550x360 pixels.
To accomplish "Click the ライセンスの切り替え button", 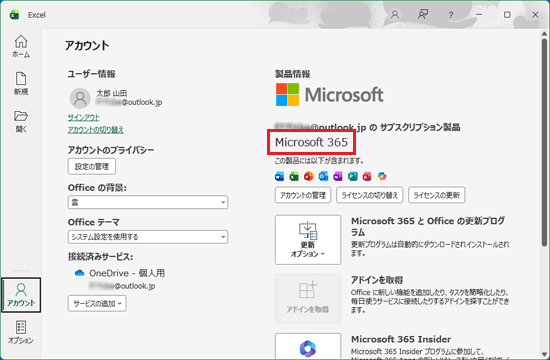I will pyautogui.click(x=370, y=195).
